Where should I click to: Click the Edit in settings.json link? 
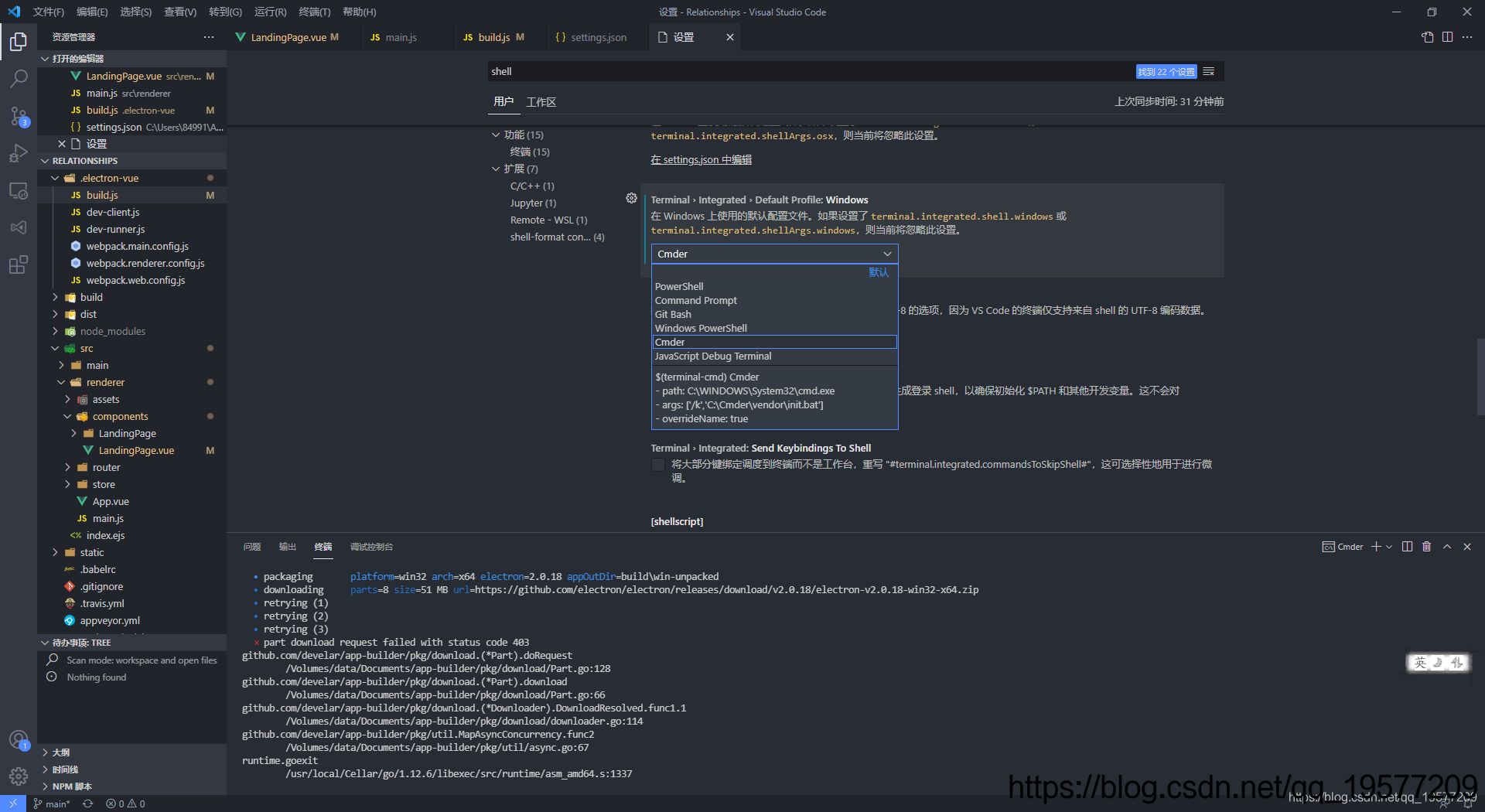click(702, 159)
